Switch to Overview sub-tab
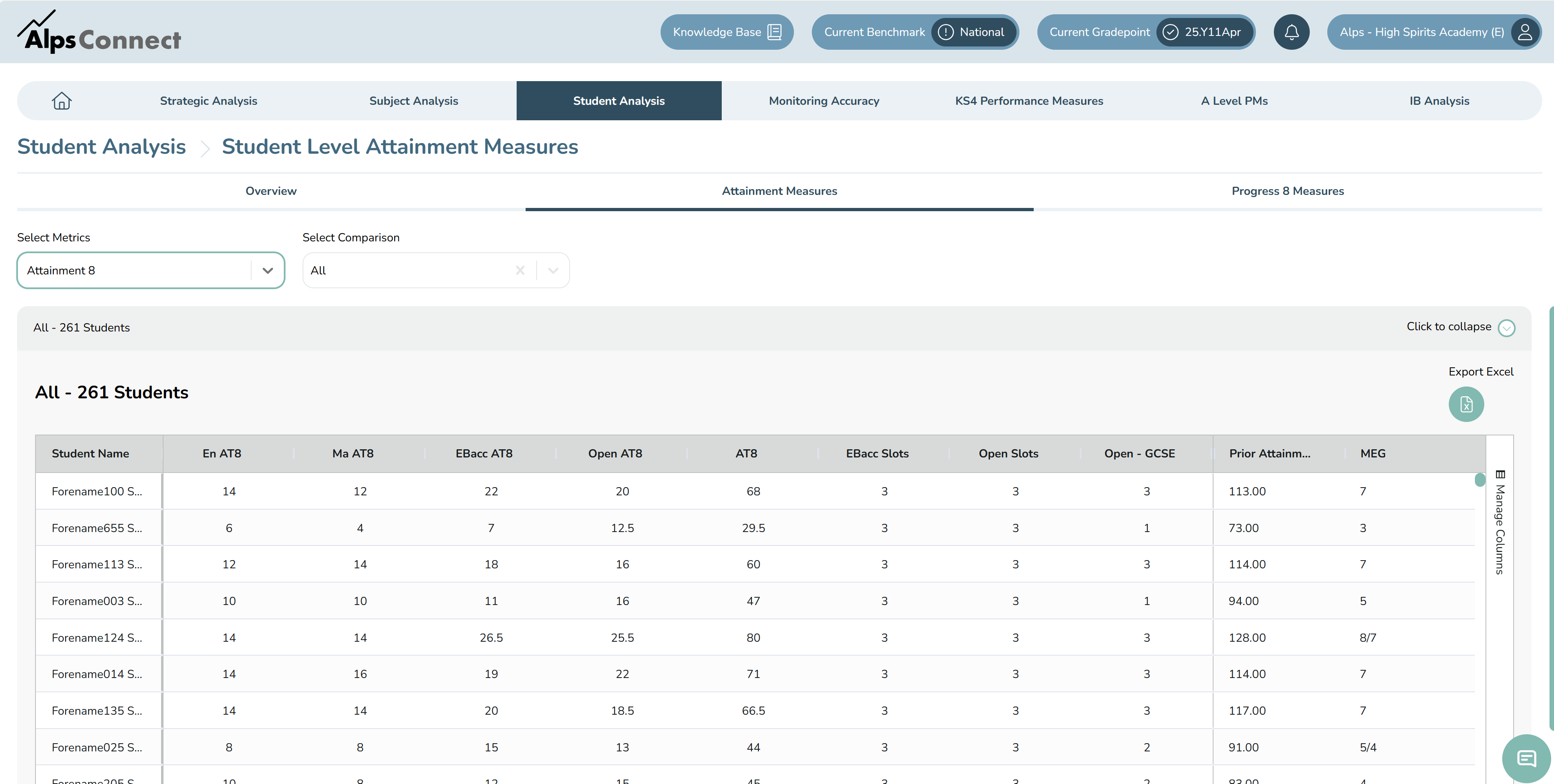Viewport: 1554px width, 784px height. pos(271,191)
